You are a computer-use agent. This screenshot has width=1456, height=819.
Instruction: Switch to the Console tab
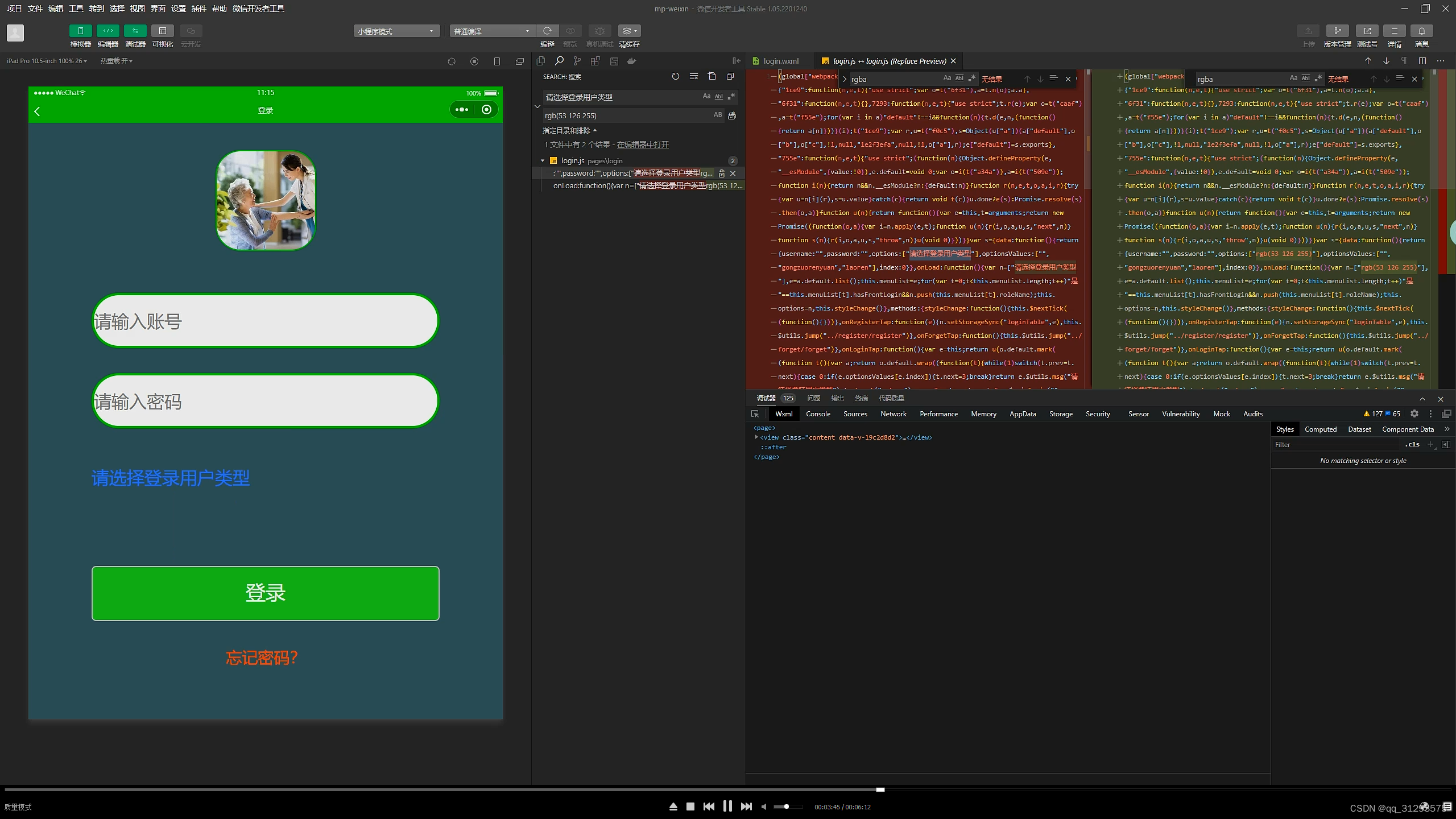(818, 414)
